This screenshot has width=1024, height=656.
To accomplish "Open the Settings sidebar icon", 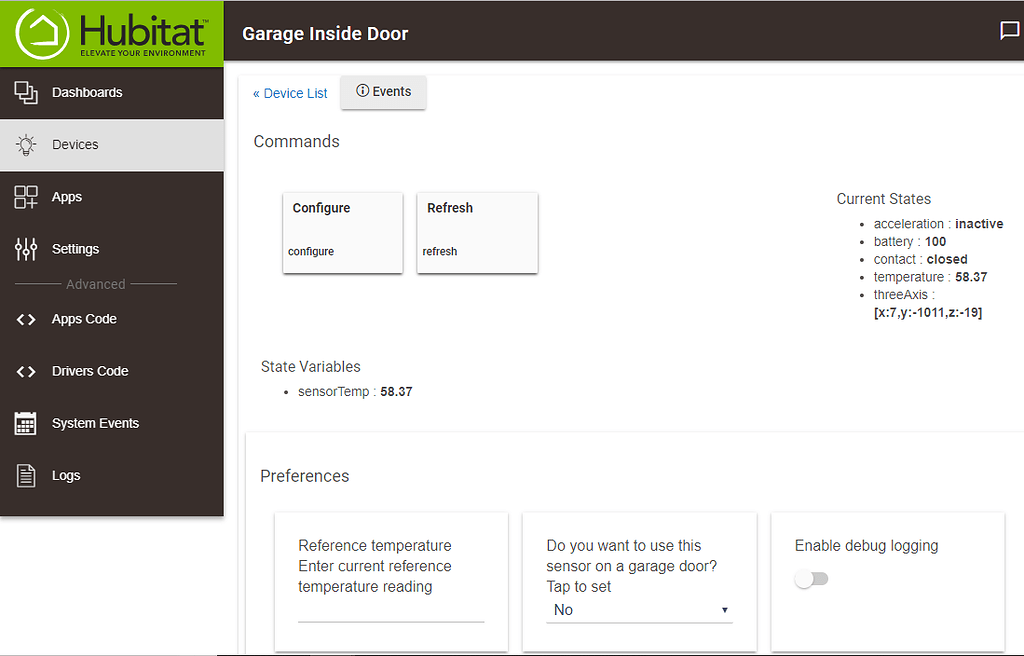I will (25, 248).
